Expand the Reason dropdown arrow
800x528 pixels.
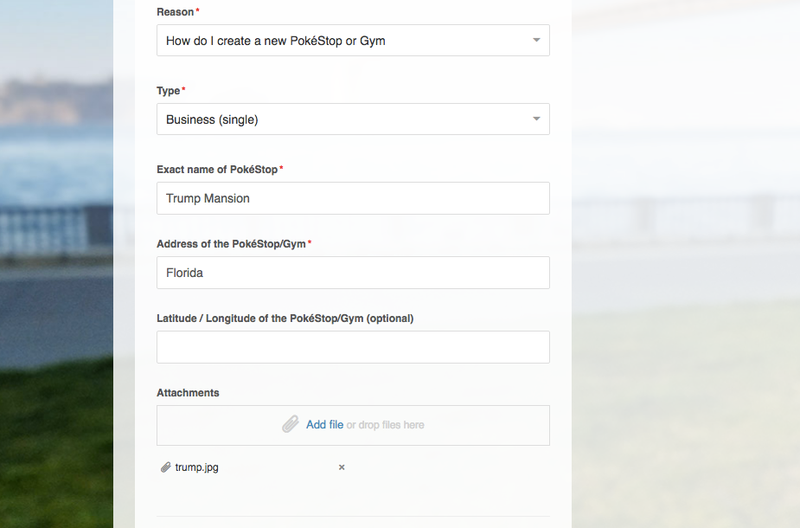(536, 40)
